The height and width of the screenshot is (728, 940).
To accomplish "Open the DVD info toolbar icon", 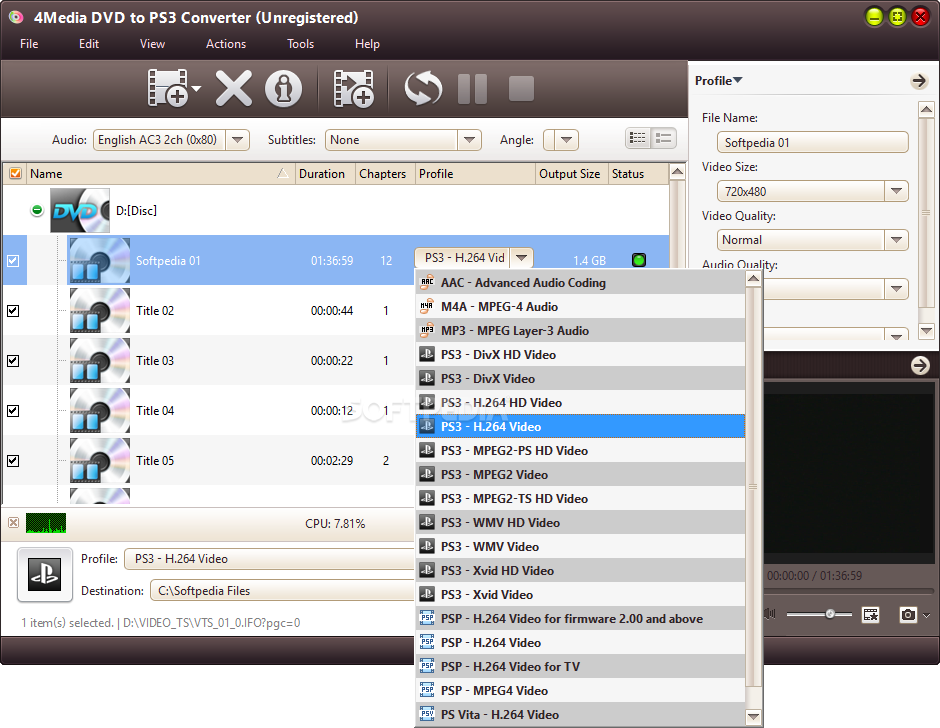I will (284, 89).
